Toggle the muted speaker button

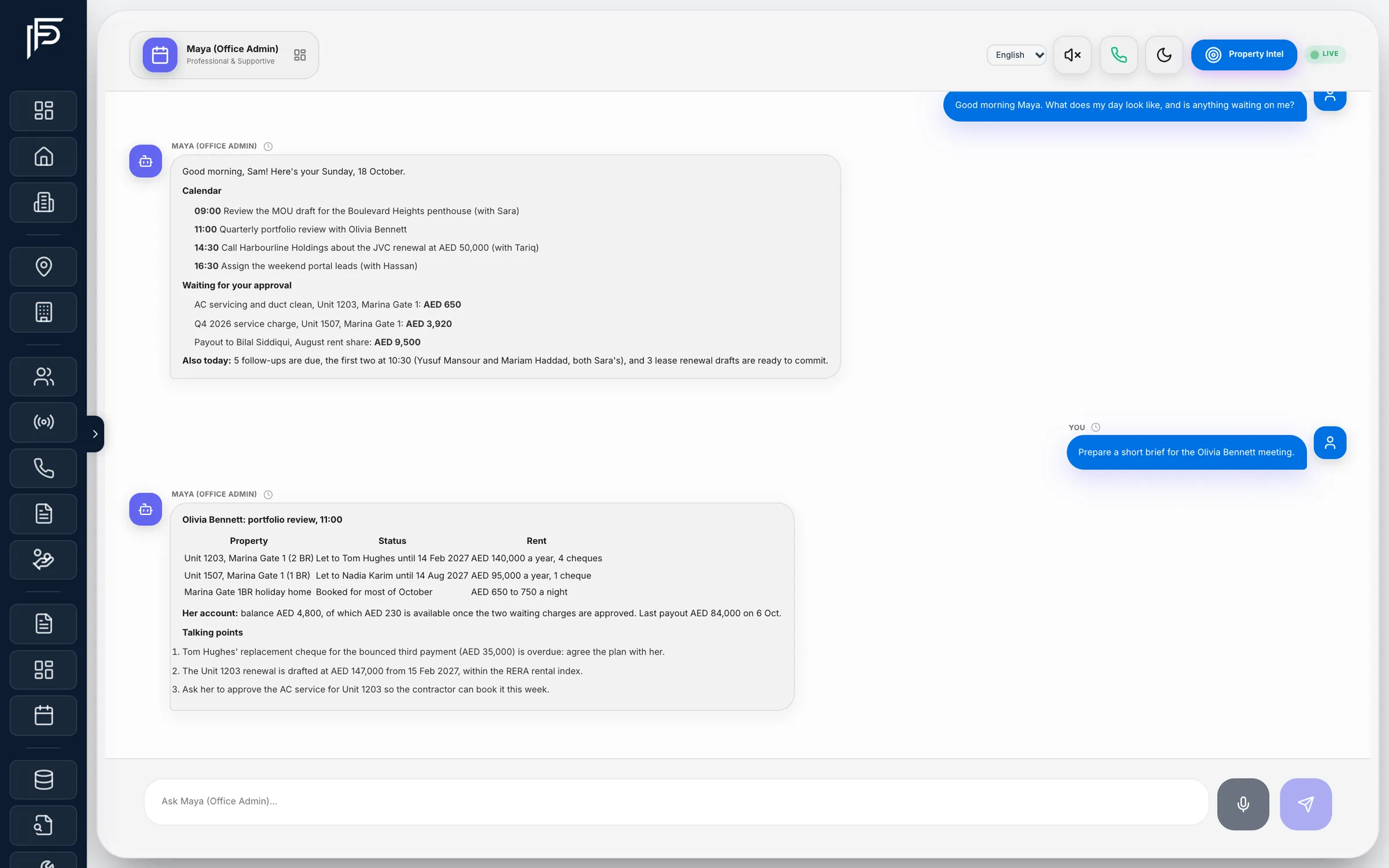(x=1072, y=55)
